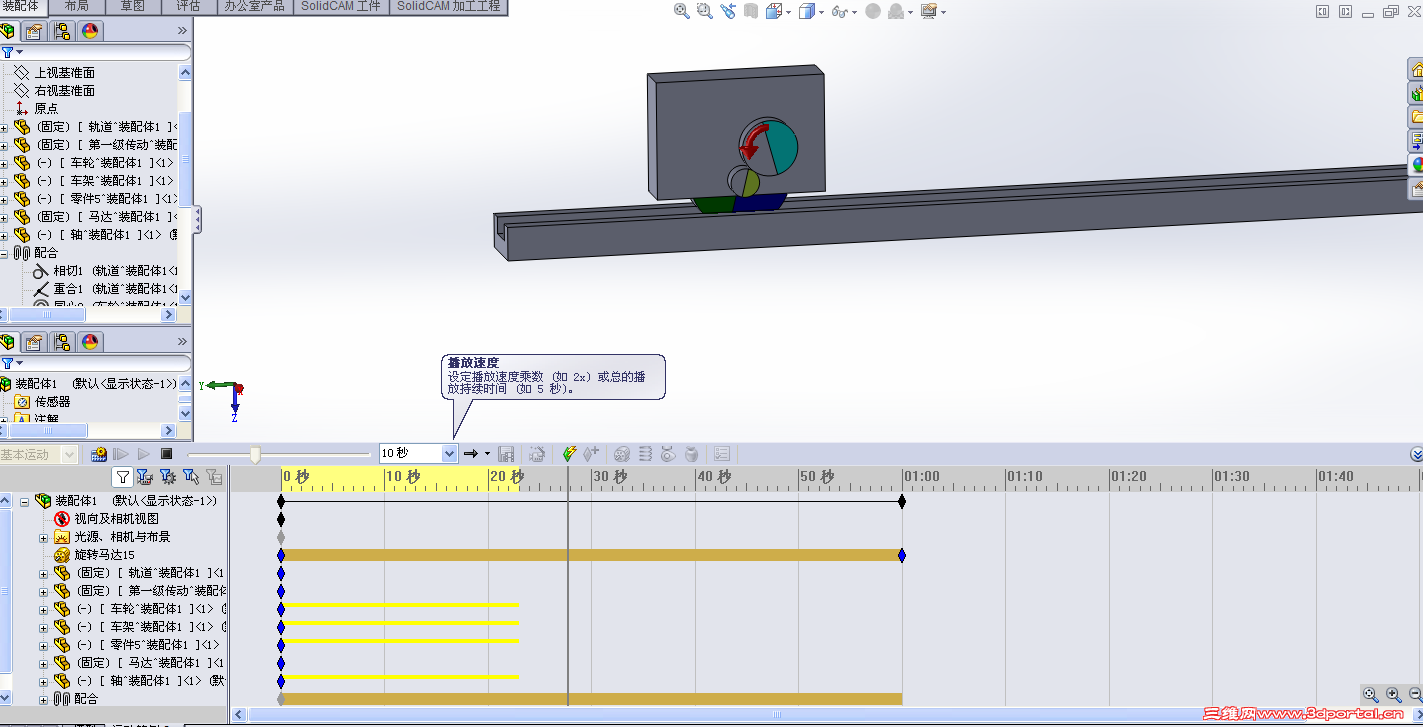
Task: Switch to SolidCAM 加工工程 tab
Action: pos(449,6)
